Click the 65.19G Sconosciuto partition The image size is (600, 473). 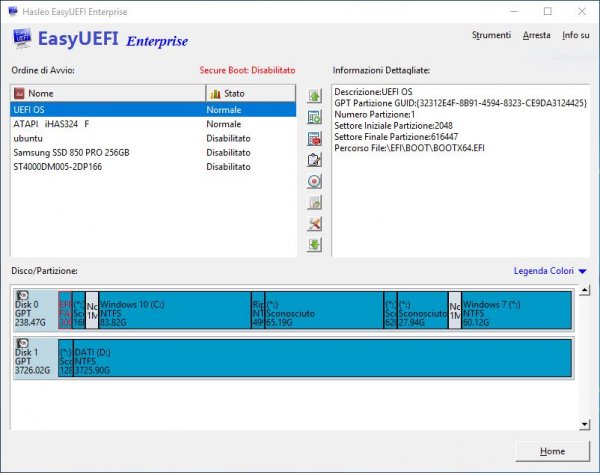tap(324, 310)
